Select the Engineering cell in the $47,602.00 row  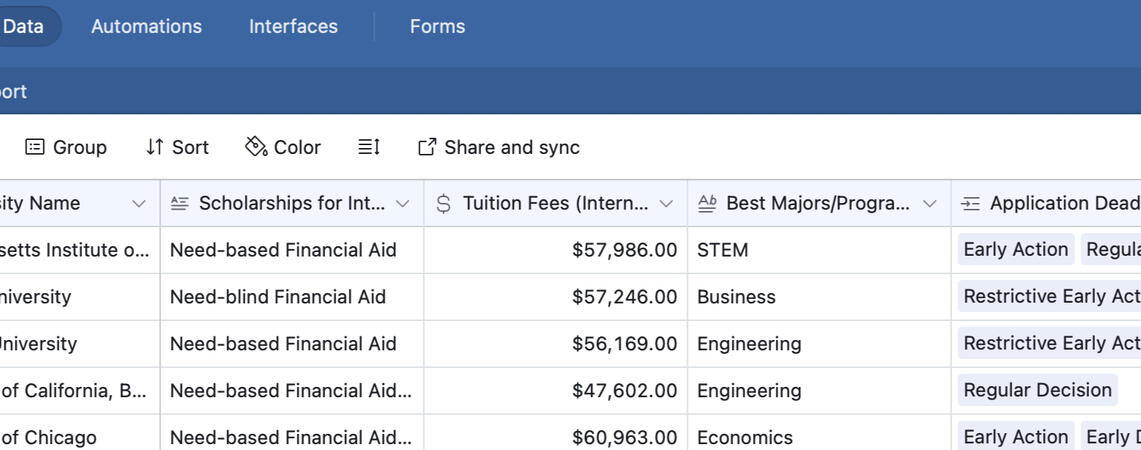(819, 390)
